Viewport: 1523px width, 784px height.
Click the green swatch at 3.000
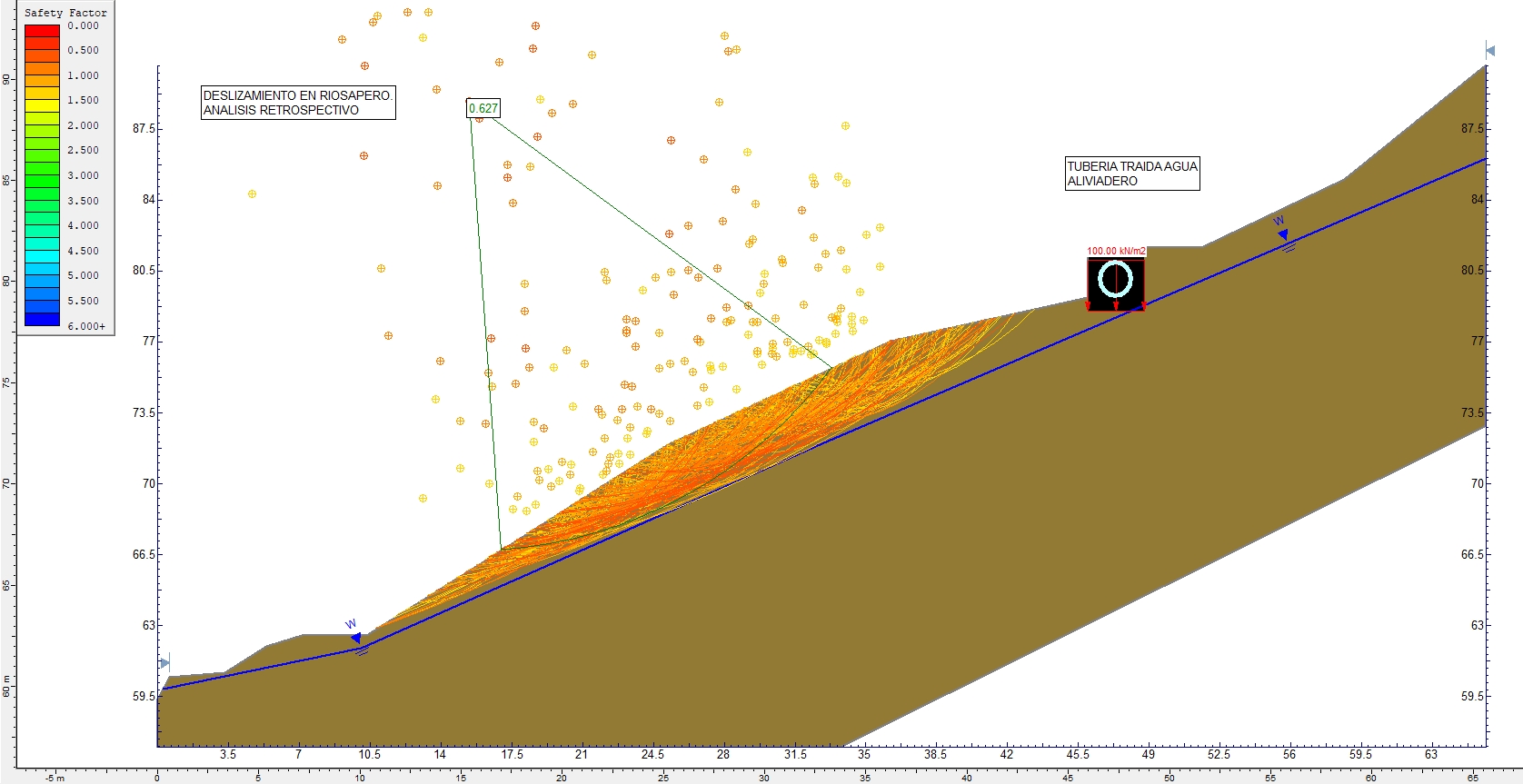(42, 175)
